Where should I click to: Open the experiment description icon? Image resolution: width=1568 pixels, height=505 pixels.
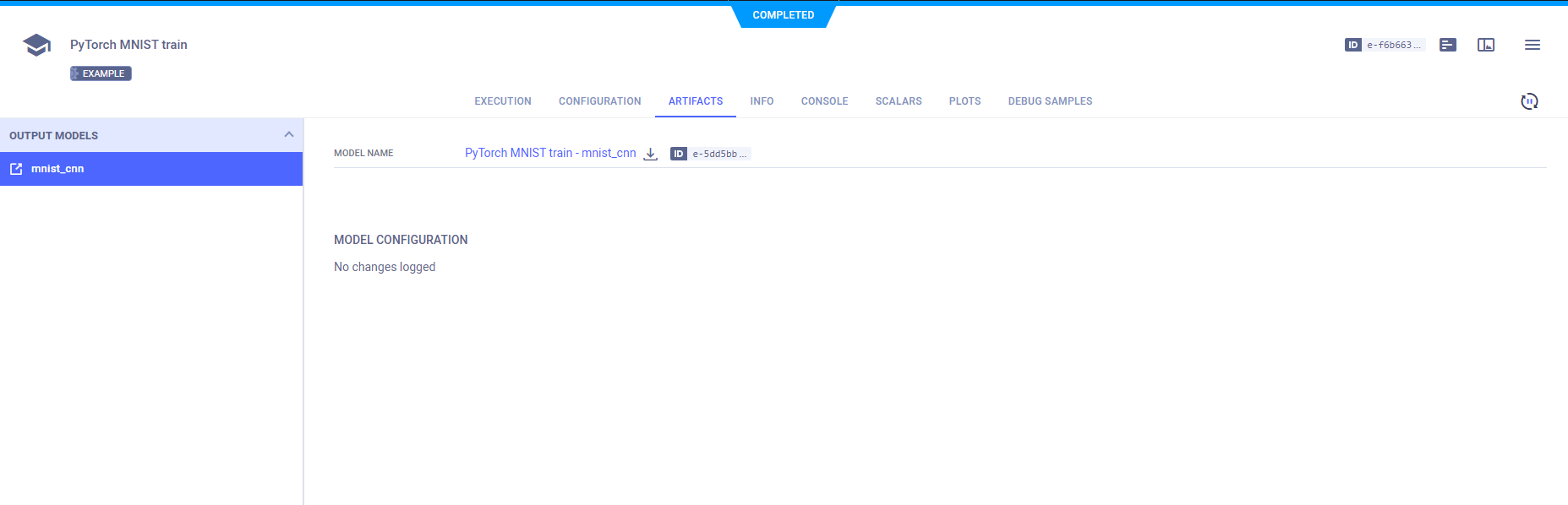[1448, 45]
